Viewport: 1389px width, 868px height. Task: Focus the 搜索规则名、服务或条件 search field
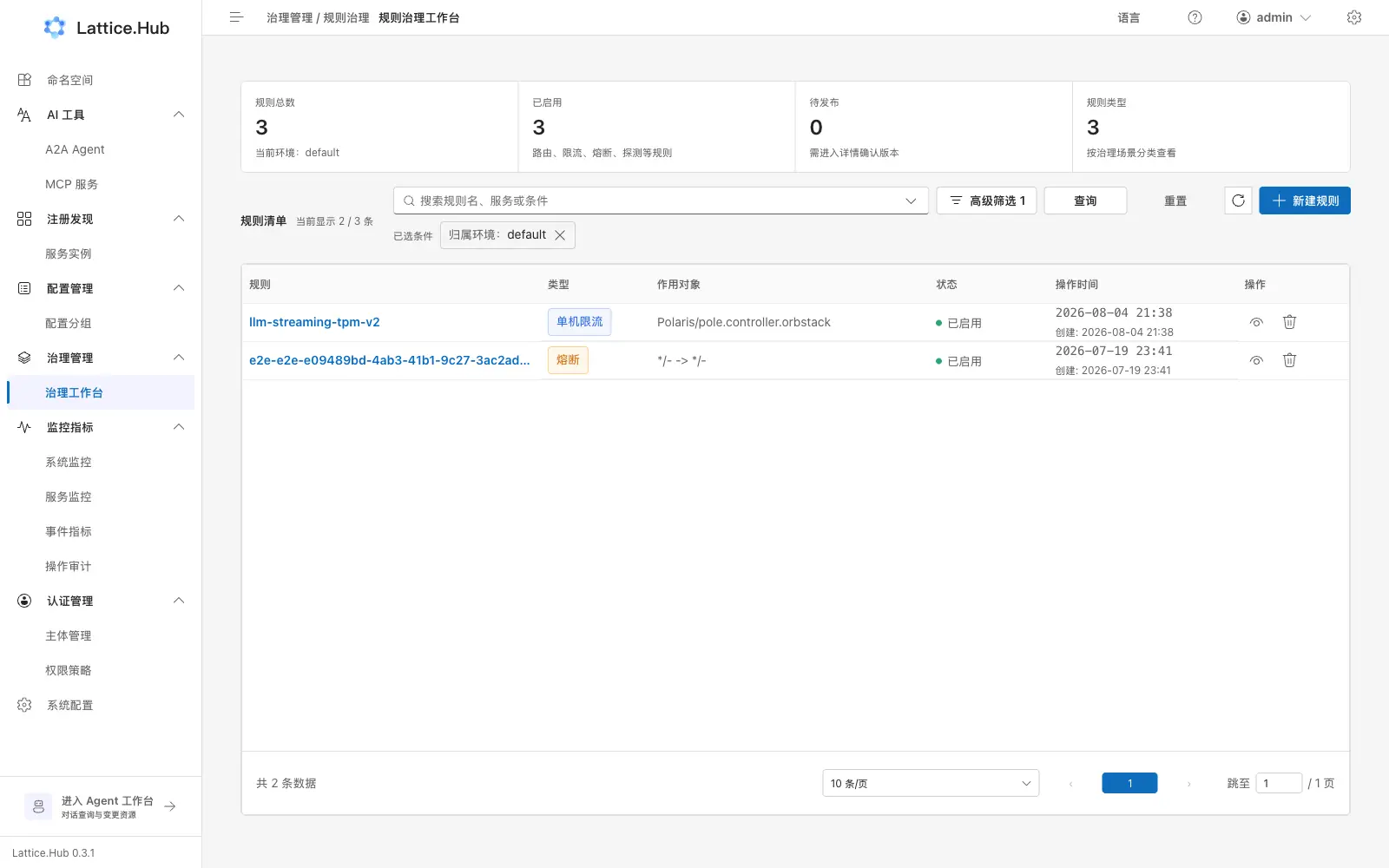pos(661,201)
